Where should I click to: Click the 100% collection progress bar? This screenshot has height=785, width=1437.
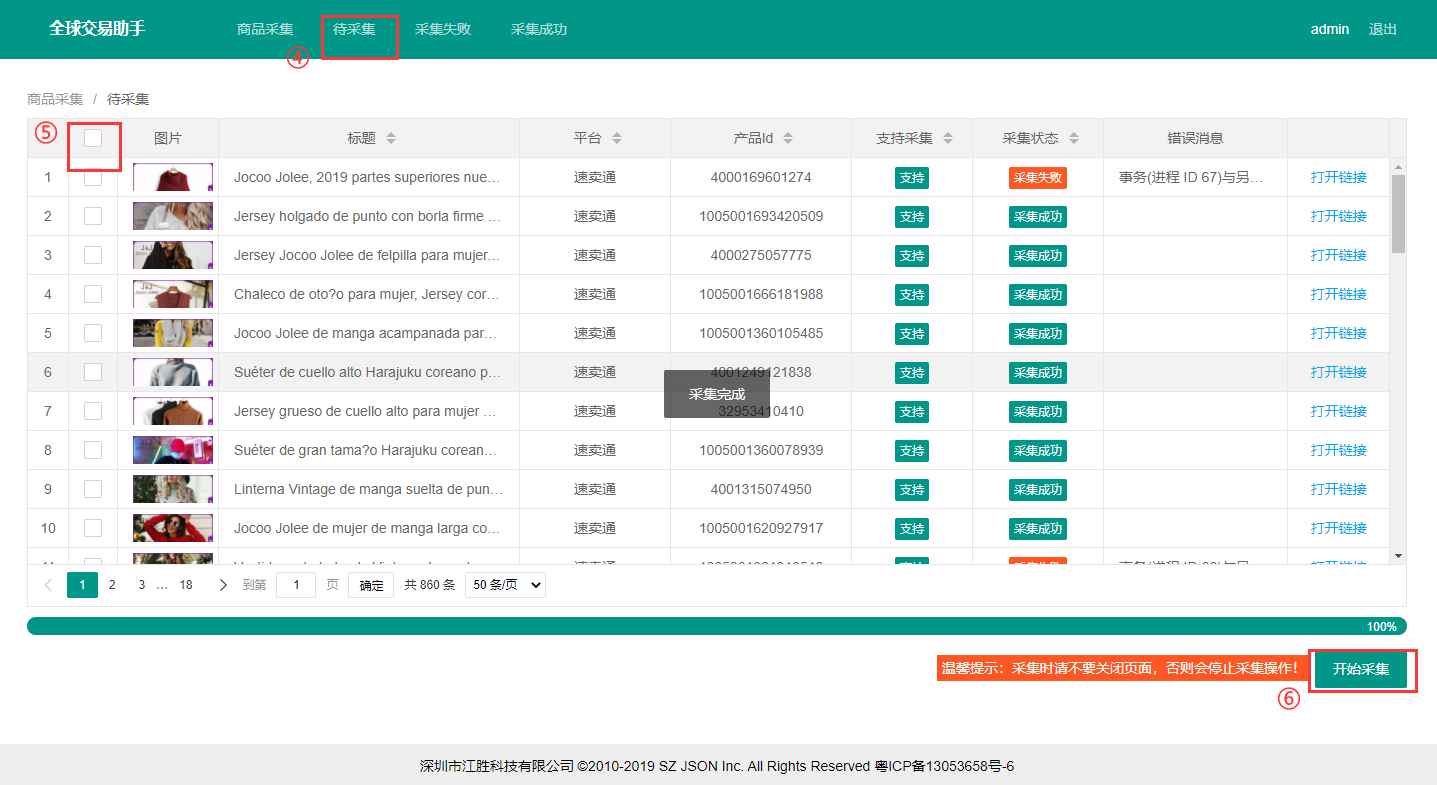pos(717,626)
